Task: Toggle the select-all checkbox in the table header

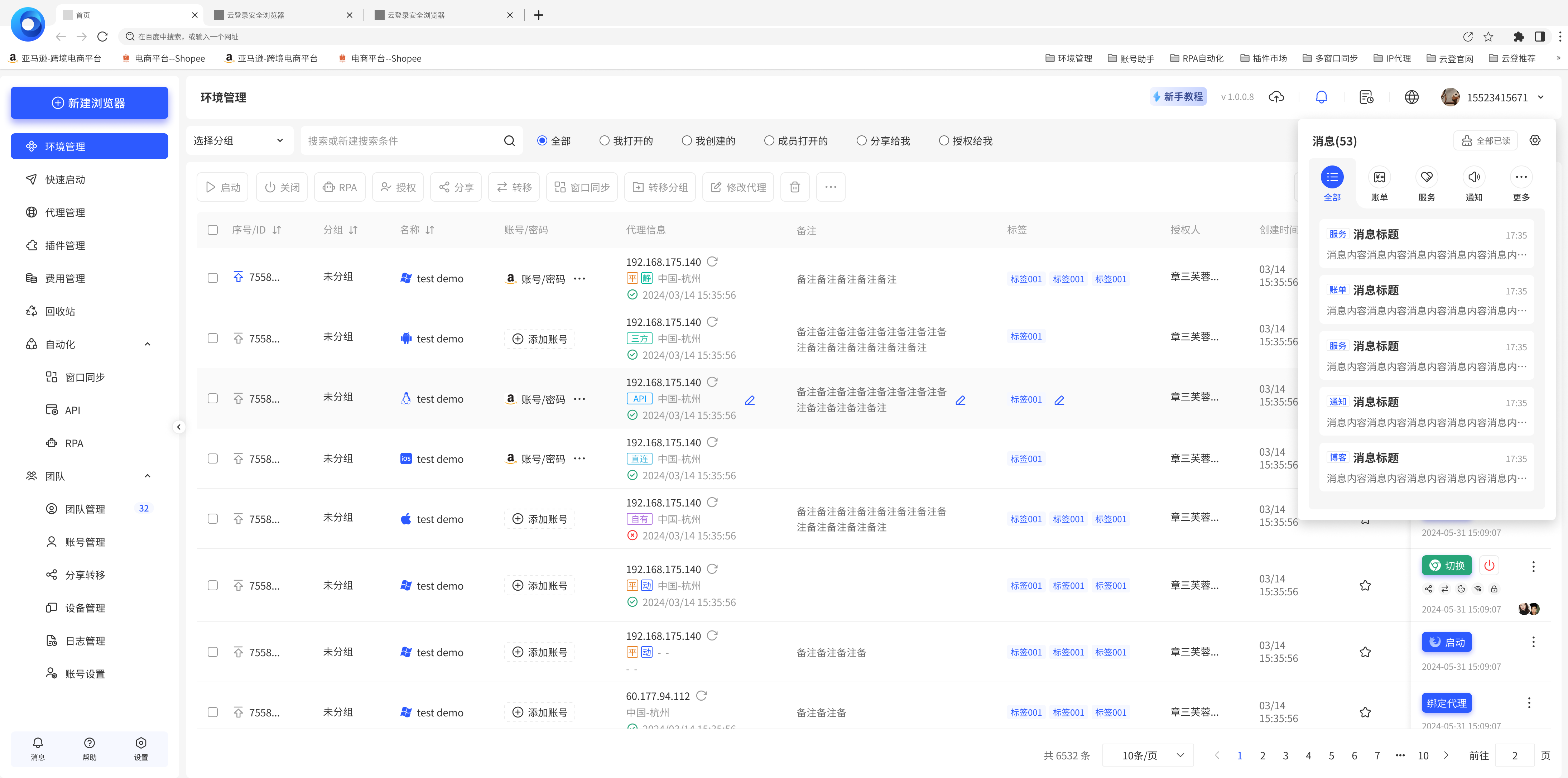Action: [x=212, y=230]
